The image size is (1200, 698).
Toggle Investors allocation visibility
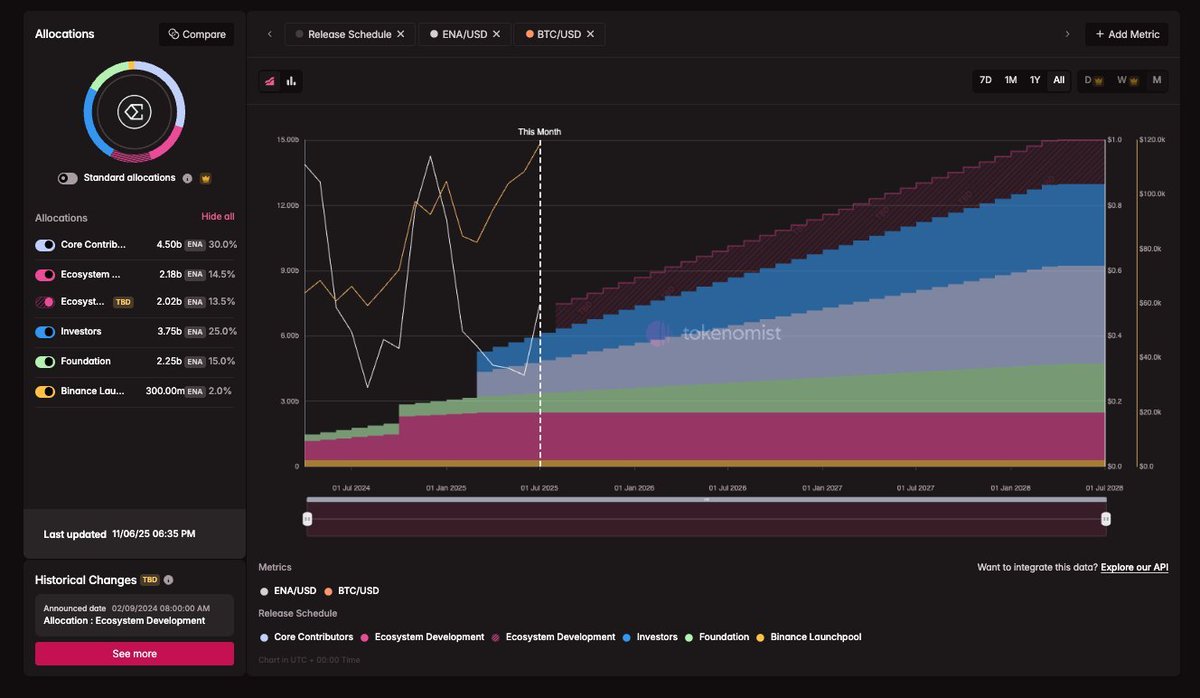click(45, 332)
